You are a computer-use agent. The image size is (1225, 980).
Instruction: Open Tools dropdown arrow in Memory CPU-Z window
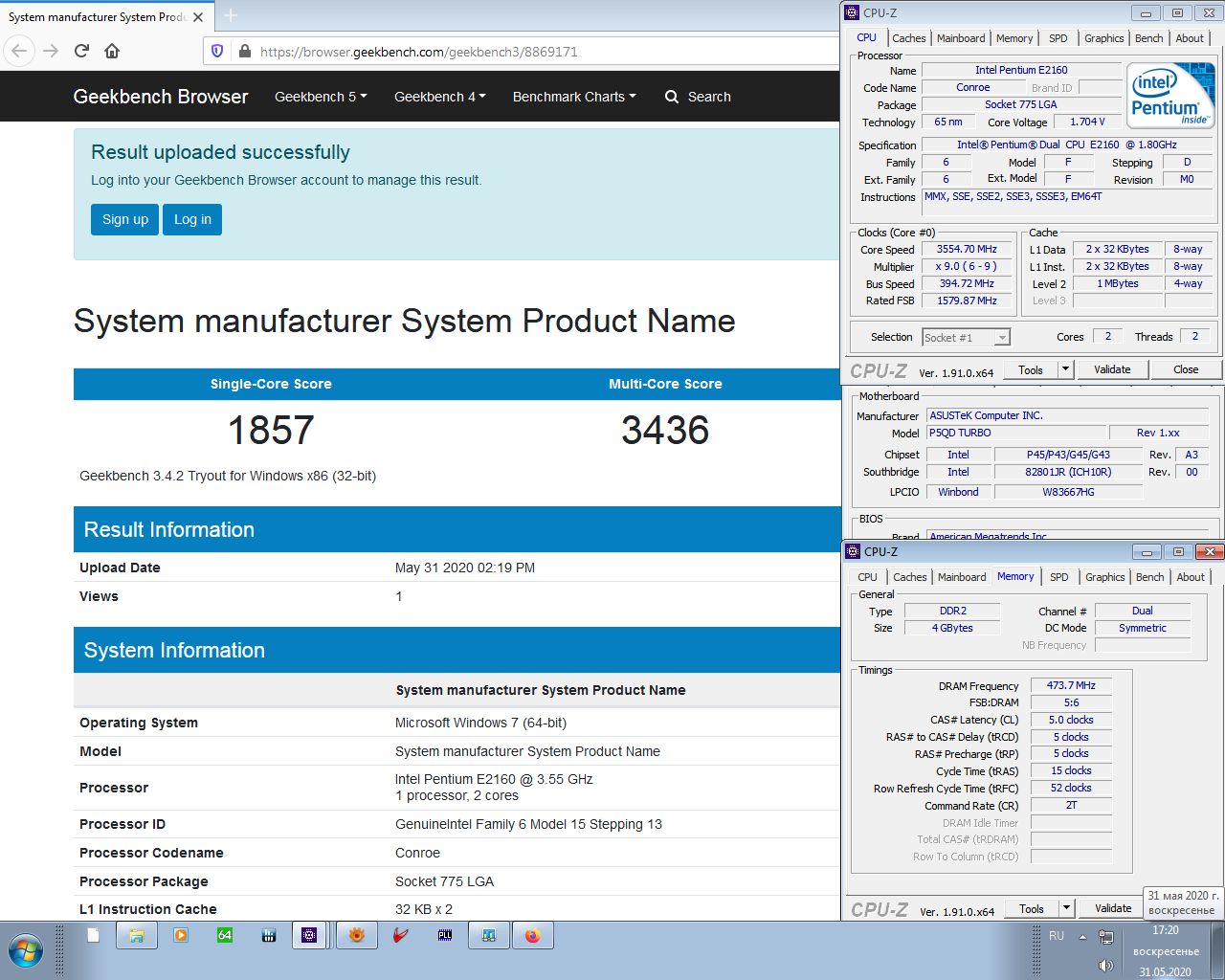(1065, 908)
